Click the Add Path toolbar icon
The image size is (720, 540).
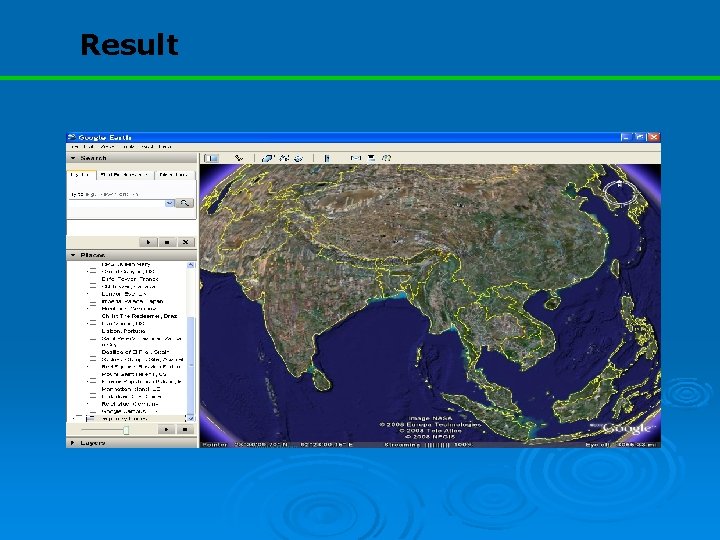[284, 158]
